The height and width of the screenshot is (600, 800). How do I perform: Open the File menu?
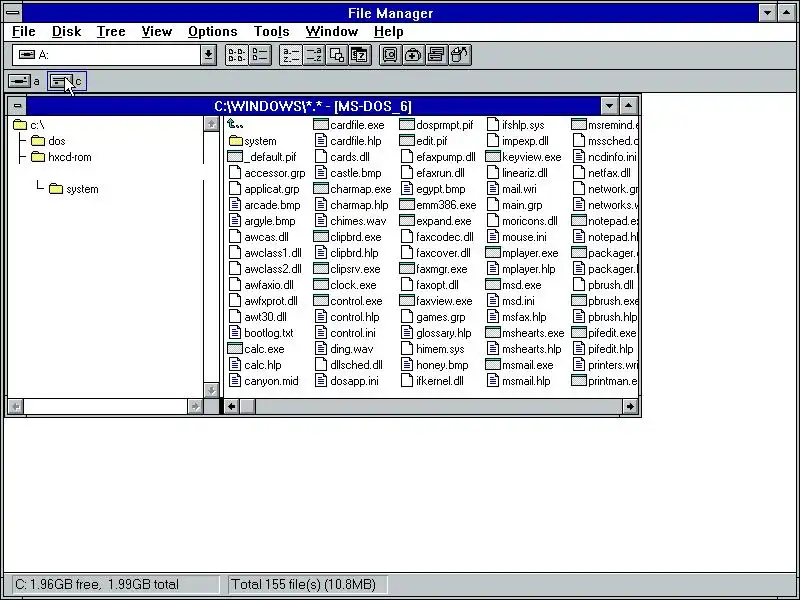(x=23, y=31)
